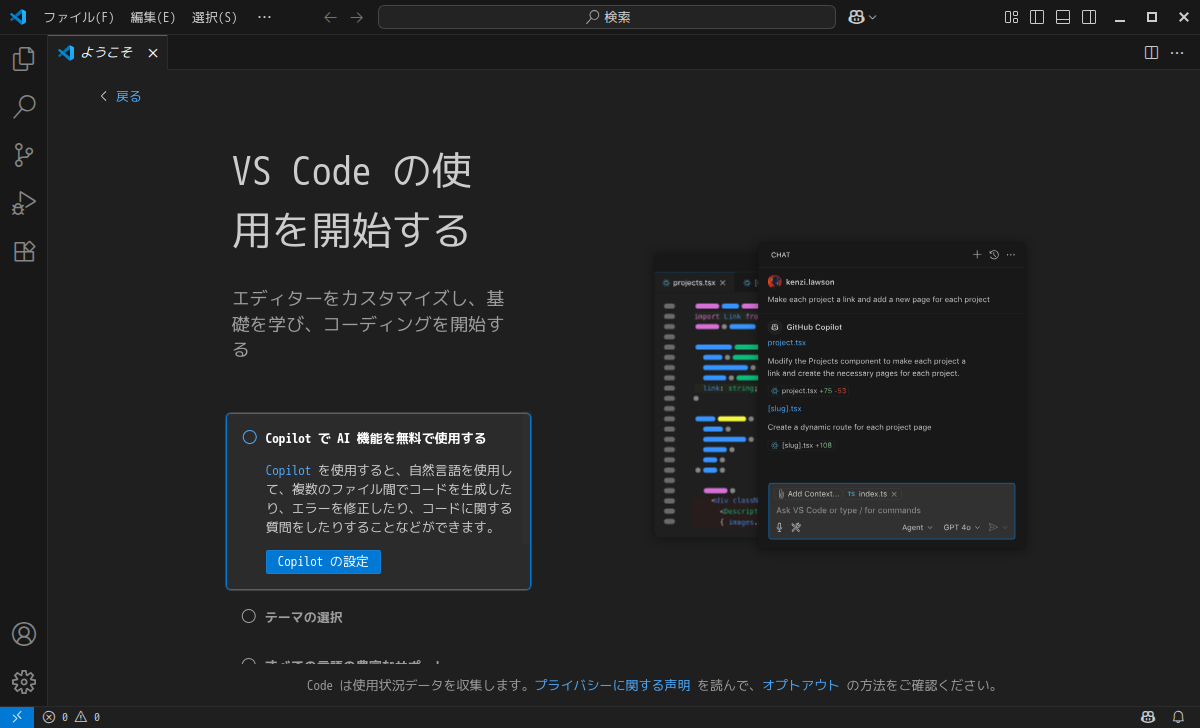Click the Customize Layout icon
Image resolution: width=1200 pixels, height=728 pixels.
(x=1012, y=17)
